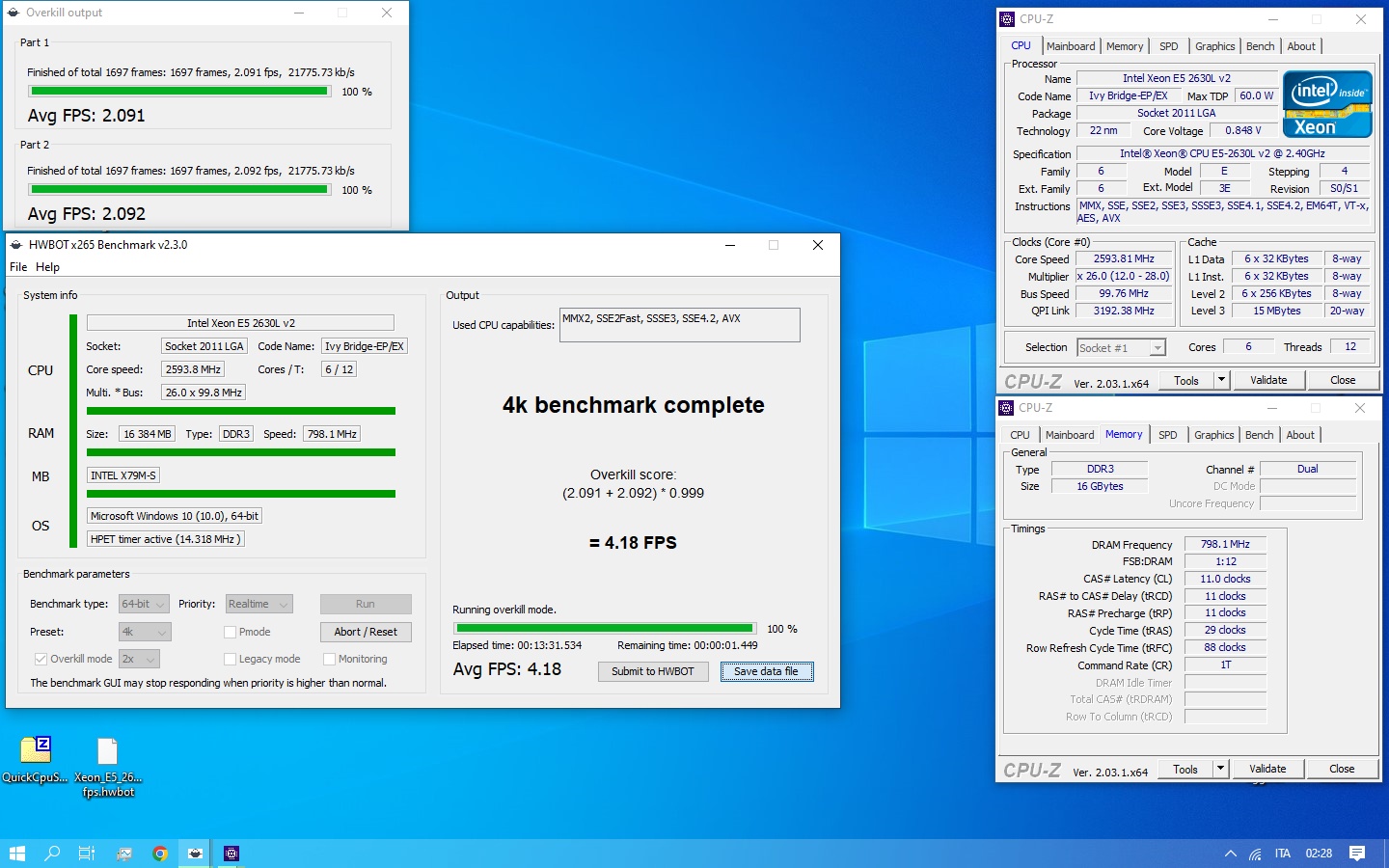The image size is (1389, 868).
Task: Open the Priority Realtime dropdown
Action: click(x=259, y=604)
